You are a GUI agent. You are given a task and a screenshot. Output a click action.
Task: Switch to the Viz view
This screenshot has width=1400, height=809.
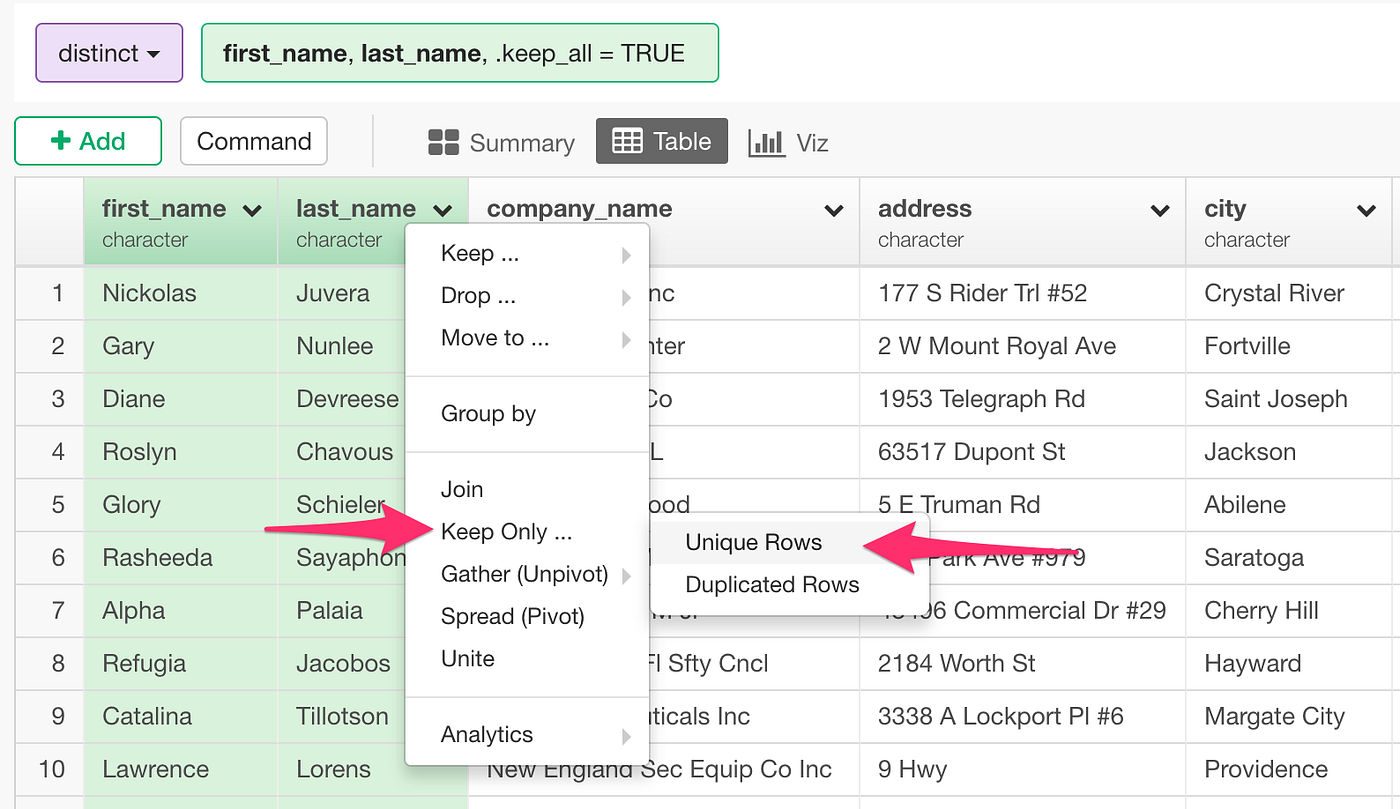click(788, 143)
